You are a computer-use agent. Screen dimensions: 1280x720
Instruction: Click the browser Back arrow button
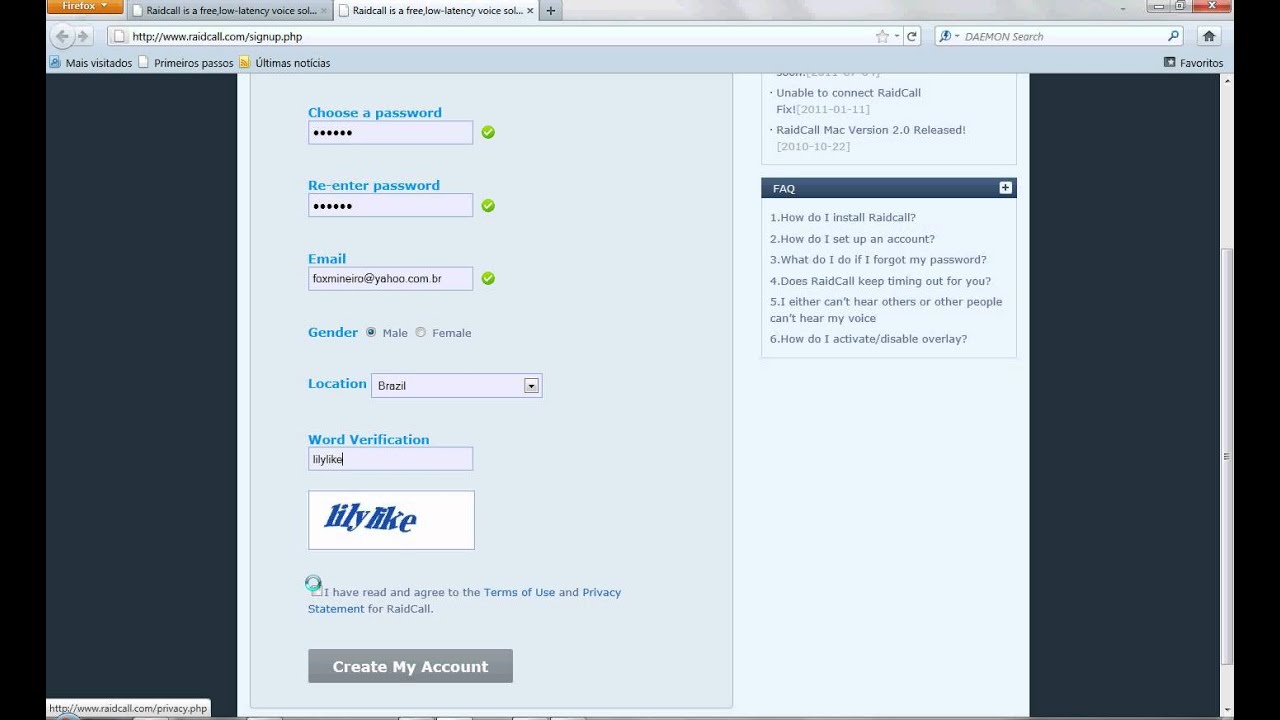[x=62, y=36]
